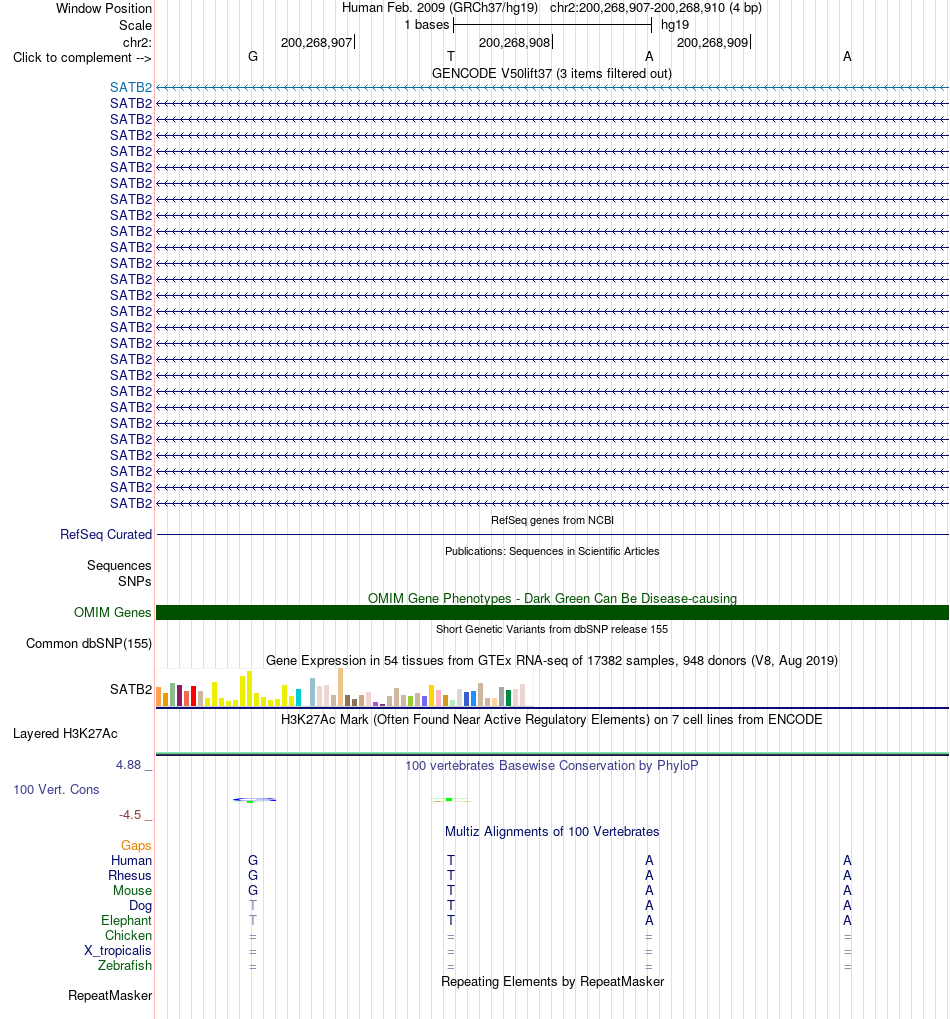This screenshot has width=950, height=1019.
Task: Click the Chicken species label
Action: (x=129, y=935)
